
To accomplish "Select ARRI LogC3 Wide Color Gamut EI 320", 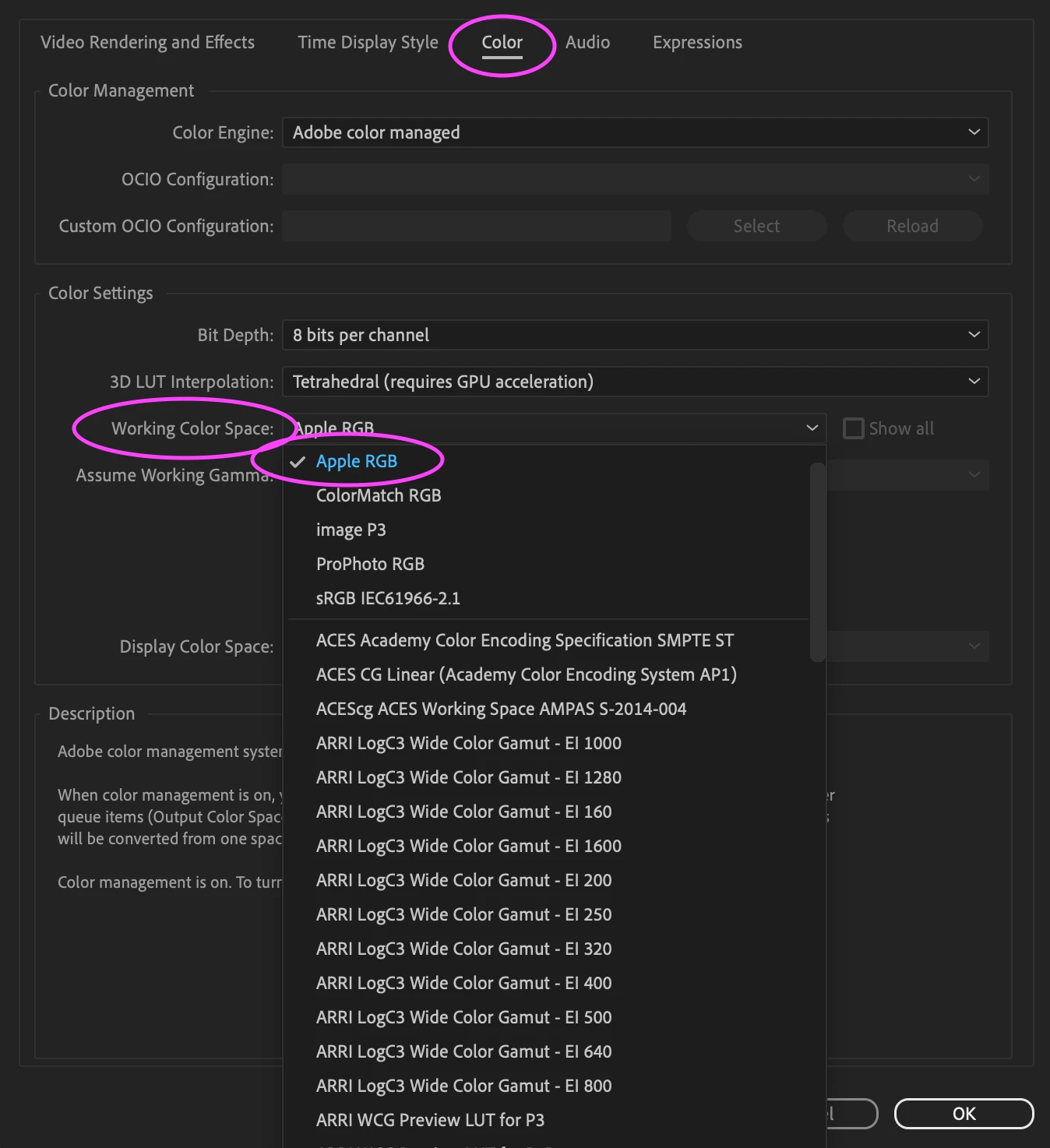I will coord(546,949).
